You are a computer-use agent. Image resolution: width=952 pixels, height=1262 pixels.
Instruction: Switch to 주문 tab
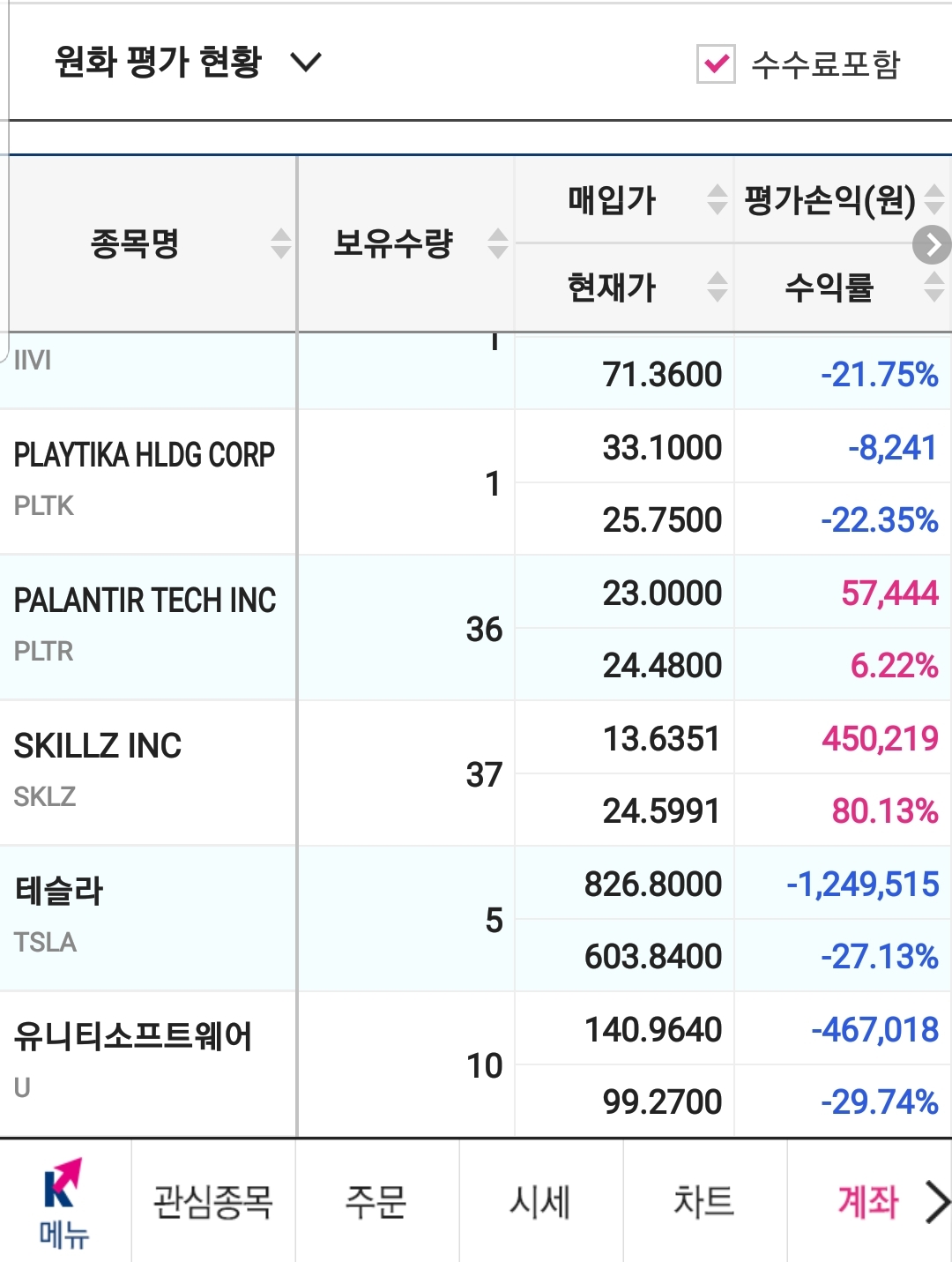376,1201
